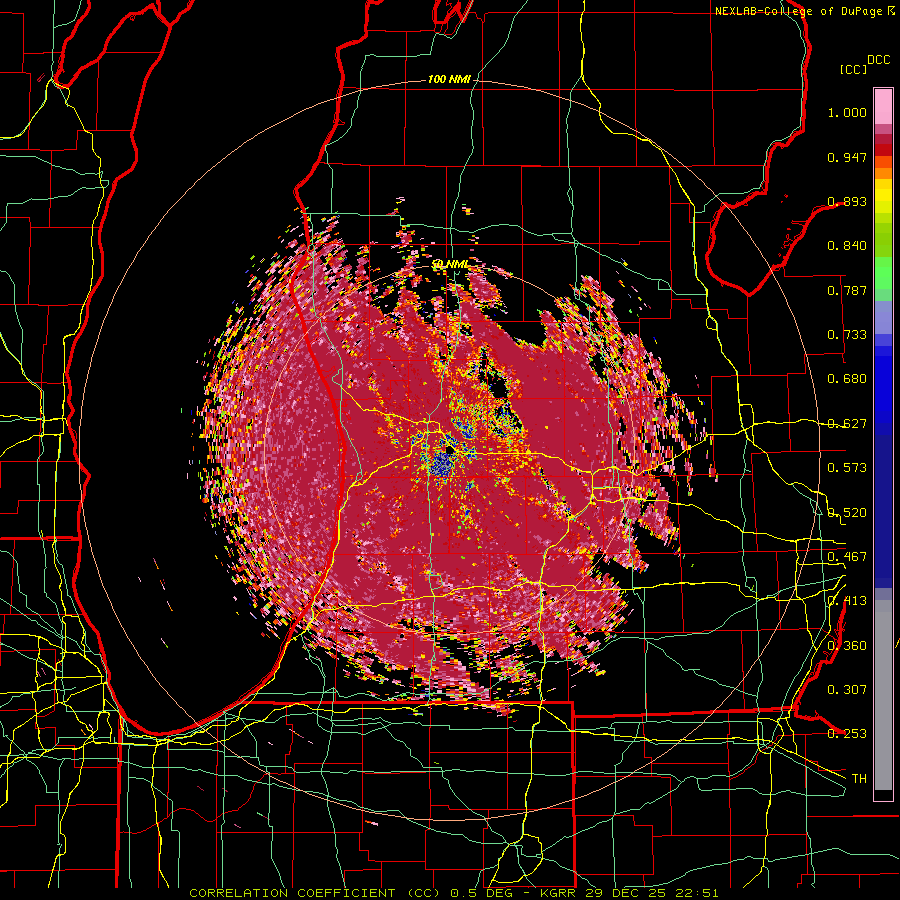Click the 50 NMI range ring label
The image size is (900, 900).
450,265
